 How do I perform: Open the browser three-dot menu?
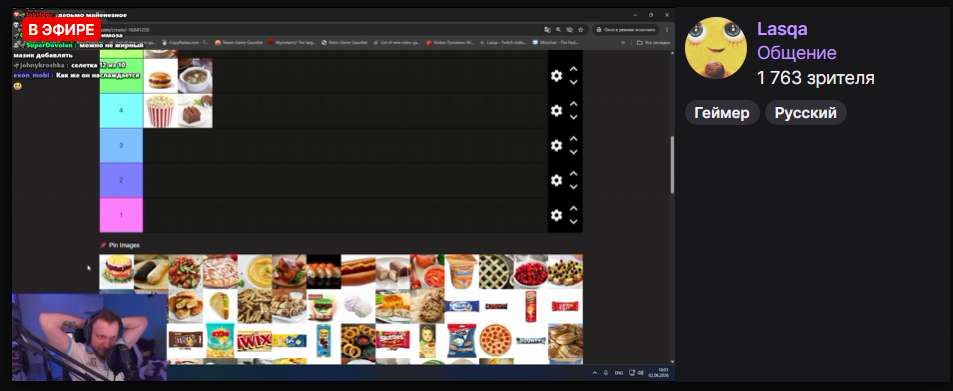tap(667, 29)
